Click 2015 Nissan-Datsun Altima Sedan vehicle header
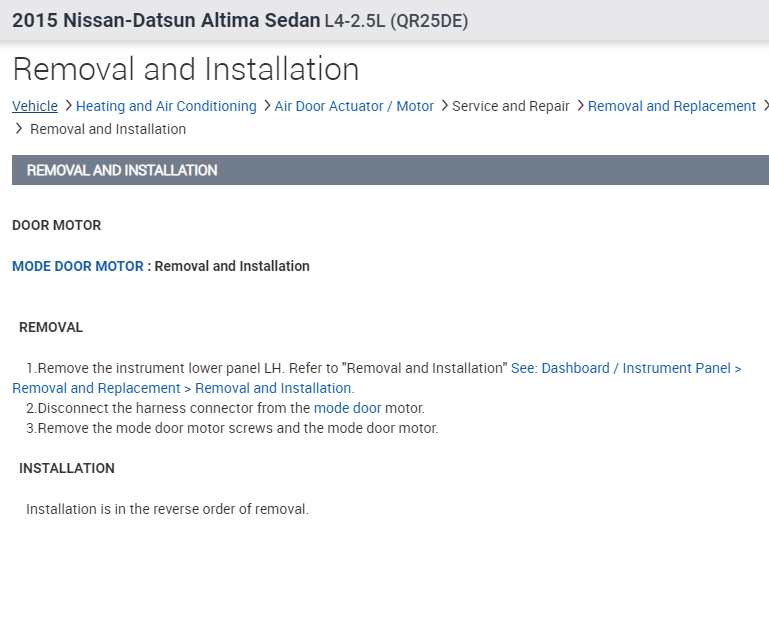Image resolution: width=769 pixels, height=644 pixels. coord(166,20)
